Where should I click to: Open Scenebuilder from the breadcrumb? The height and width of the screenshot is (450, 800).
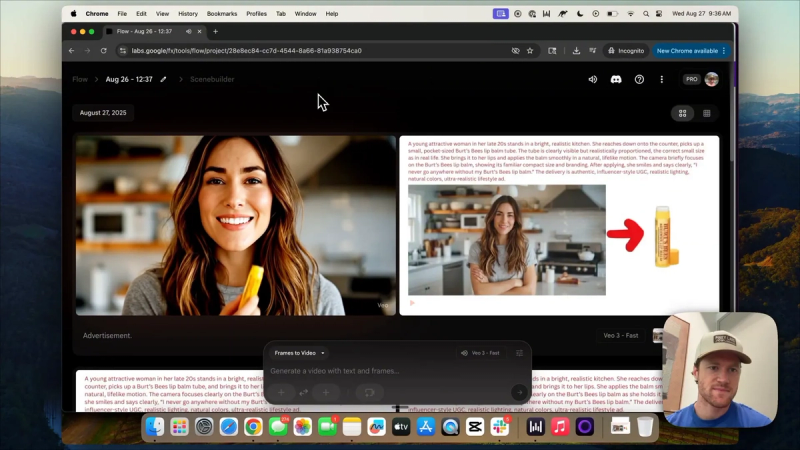(212, 80)
